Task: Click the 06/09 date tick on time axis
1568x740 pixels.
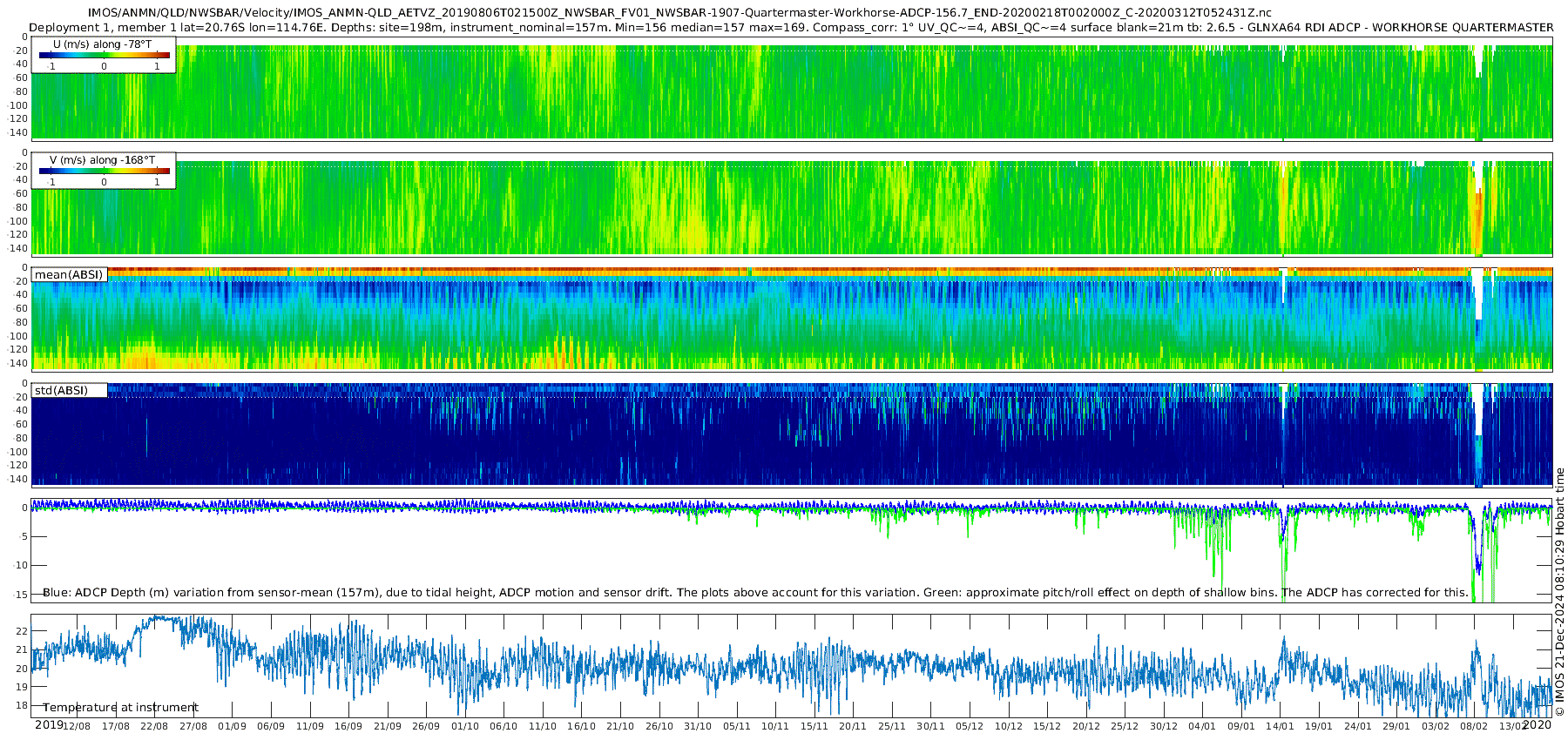Action: [270, 726]
